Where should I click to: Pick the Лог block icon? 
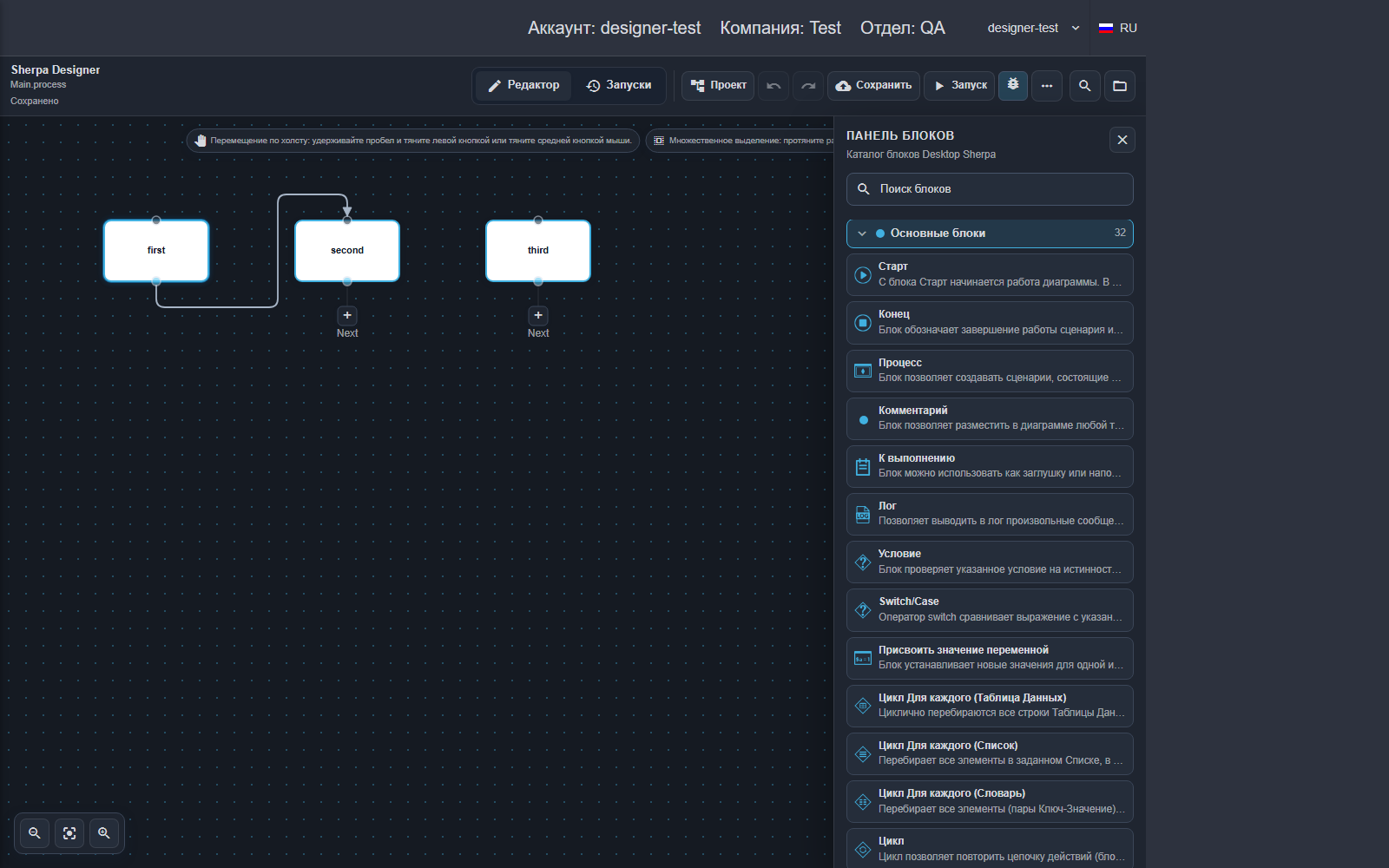pos(863,515)
